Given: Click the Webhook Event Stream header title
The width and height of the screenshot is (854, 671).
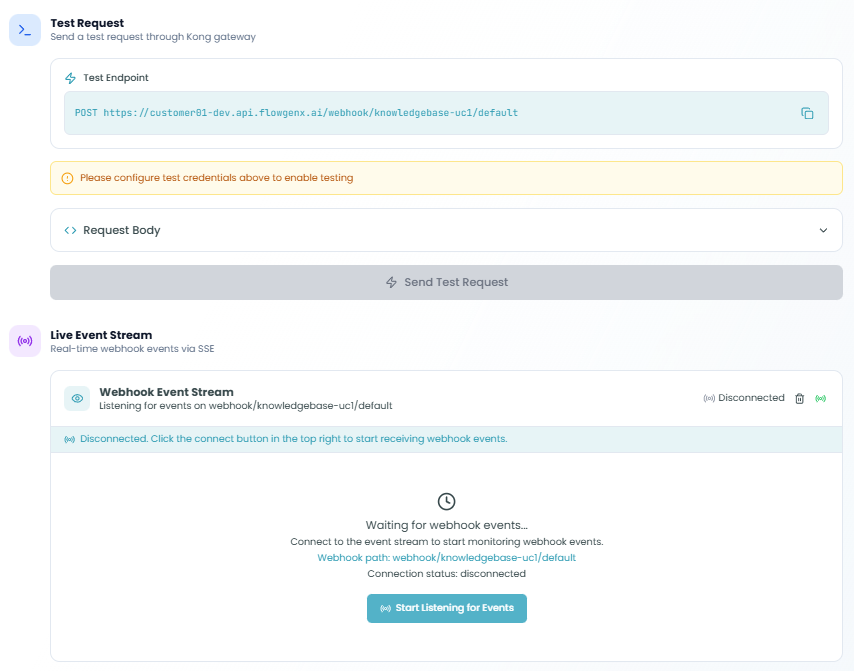Looking at the screenshot, I should point(166,392).
